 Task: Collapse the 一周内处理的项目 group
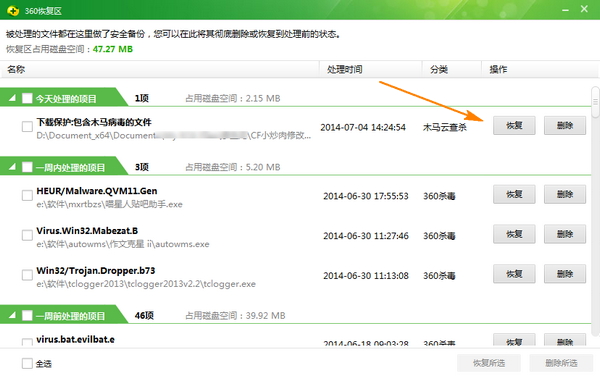(x=12, y=167)
